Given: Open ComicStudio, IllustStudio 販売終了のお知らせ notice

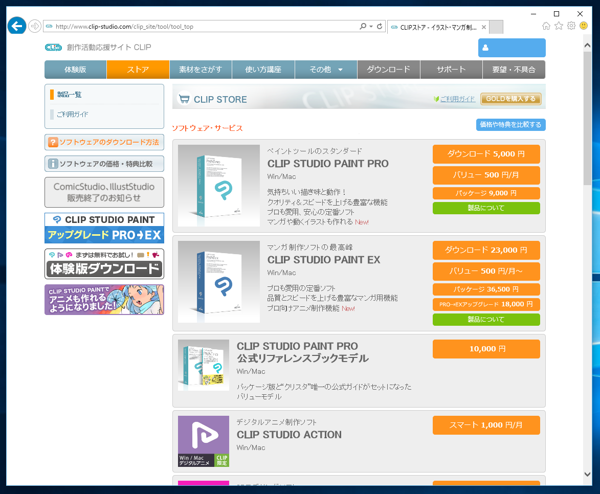Looking at the screenshot, I should 104,192.
